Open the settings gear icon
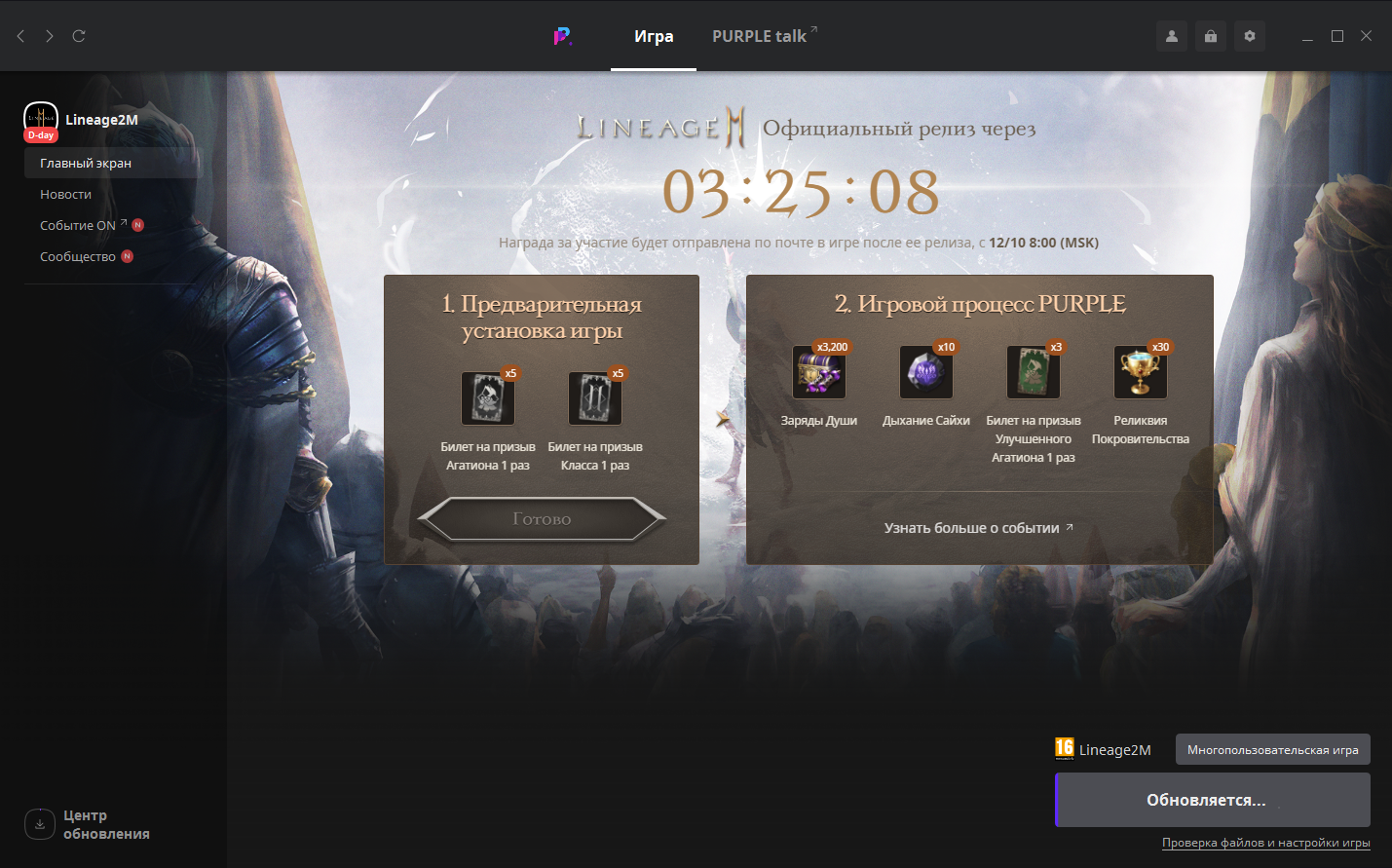This screenshot has width=1392, height=868. click(1250, 36)
